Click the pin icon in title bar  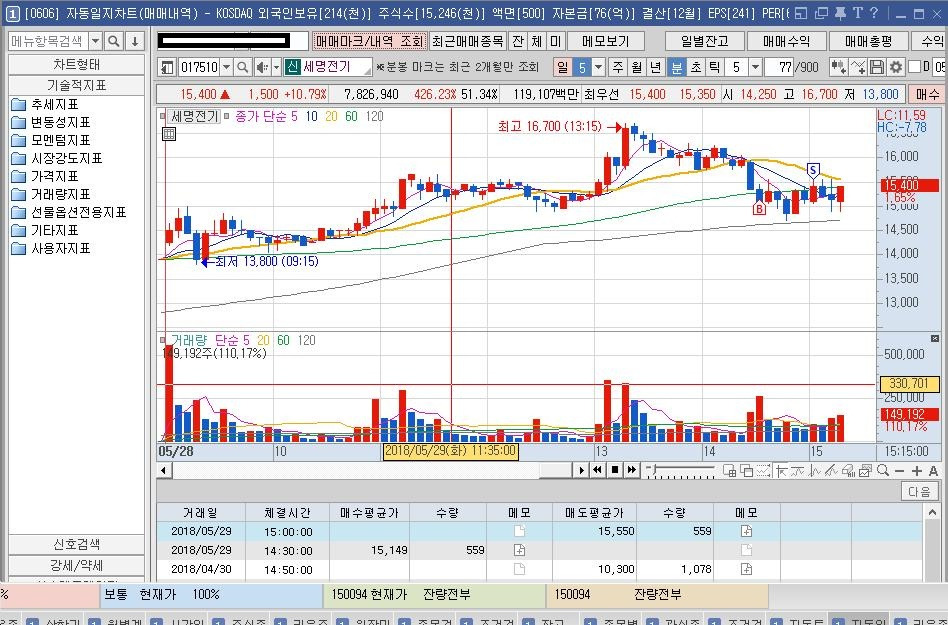coord(839,13)
